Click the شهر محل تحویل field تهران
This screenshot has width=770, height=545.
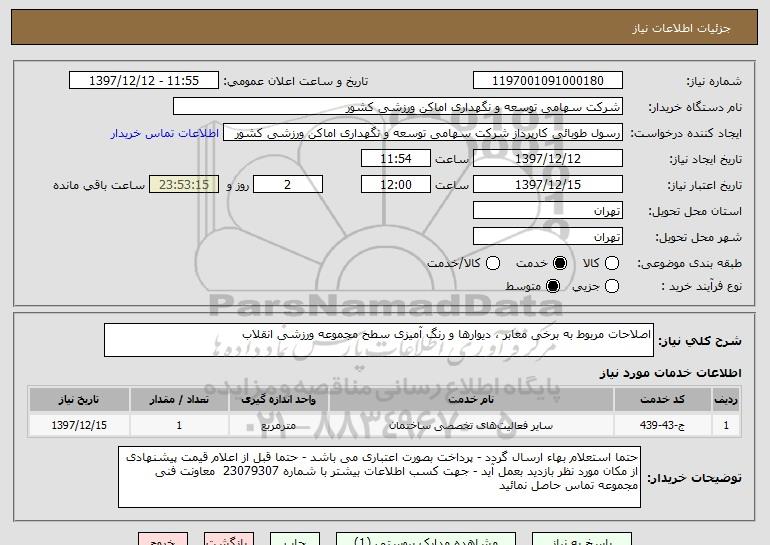(x=548, y=237)
